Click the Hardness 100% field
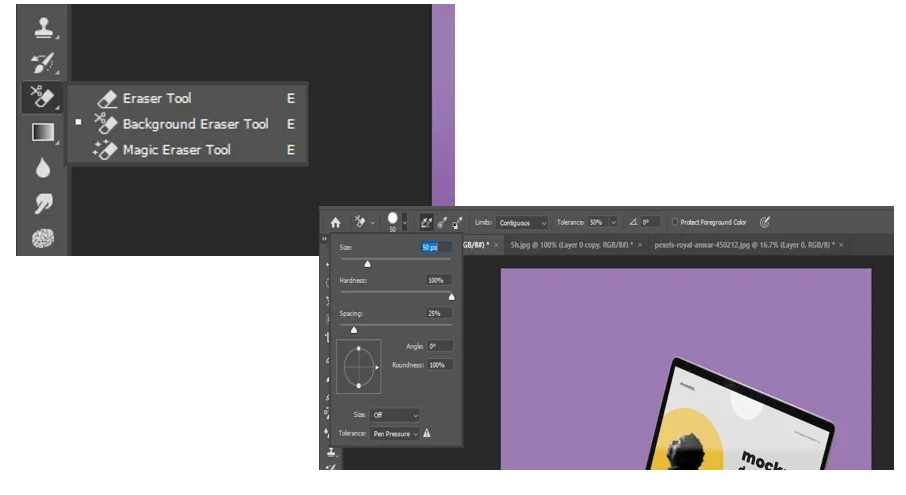This screenshot has width=906, height=495. pyautogui.click(x=439, y=280)
